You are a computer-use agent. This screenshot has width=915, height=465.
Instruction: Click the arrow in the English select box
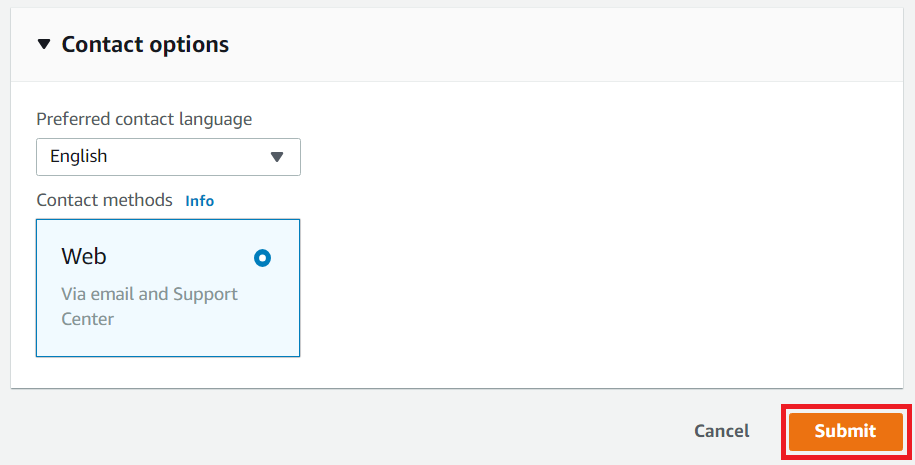[277, 157]
